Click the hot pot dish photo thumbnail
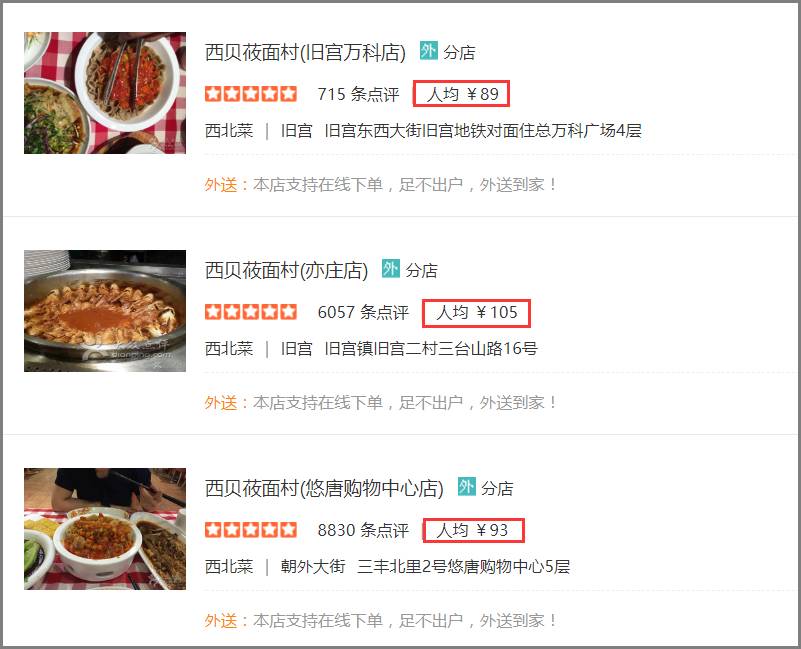The height and width of the screenshot is (649, 801). (x=105, y=311)
